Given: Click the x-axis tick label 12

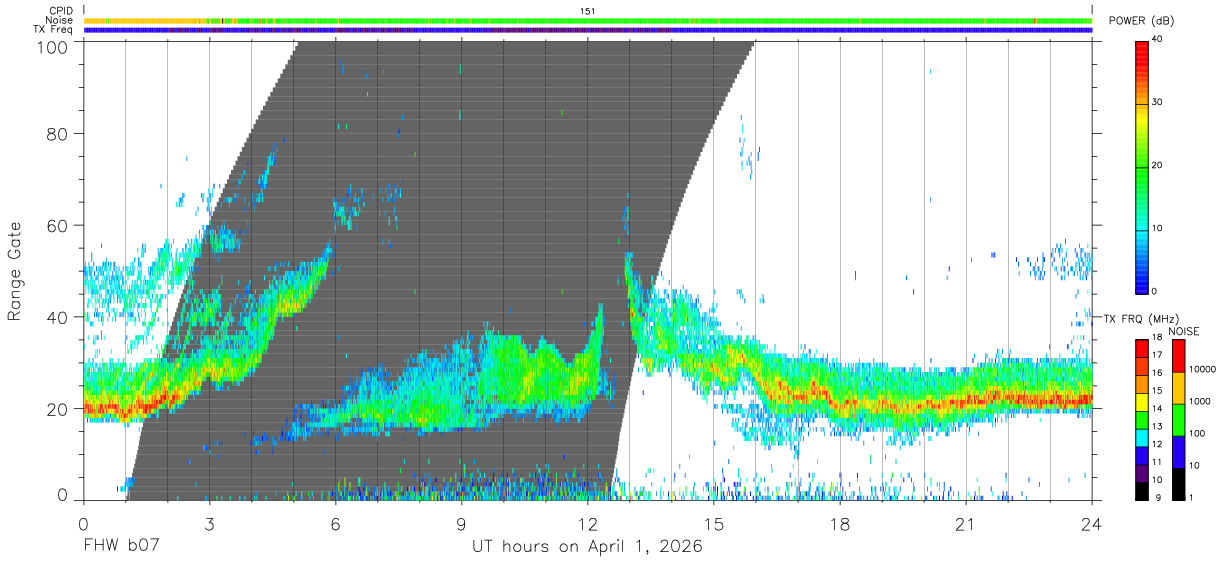Looking at the screenshot, I should 588,524.
